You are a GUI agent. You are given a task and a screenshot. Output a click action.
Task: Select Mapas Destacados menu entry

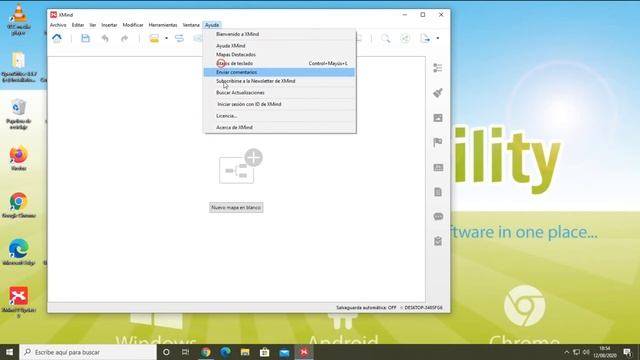280,55
